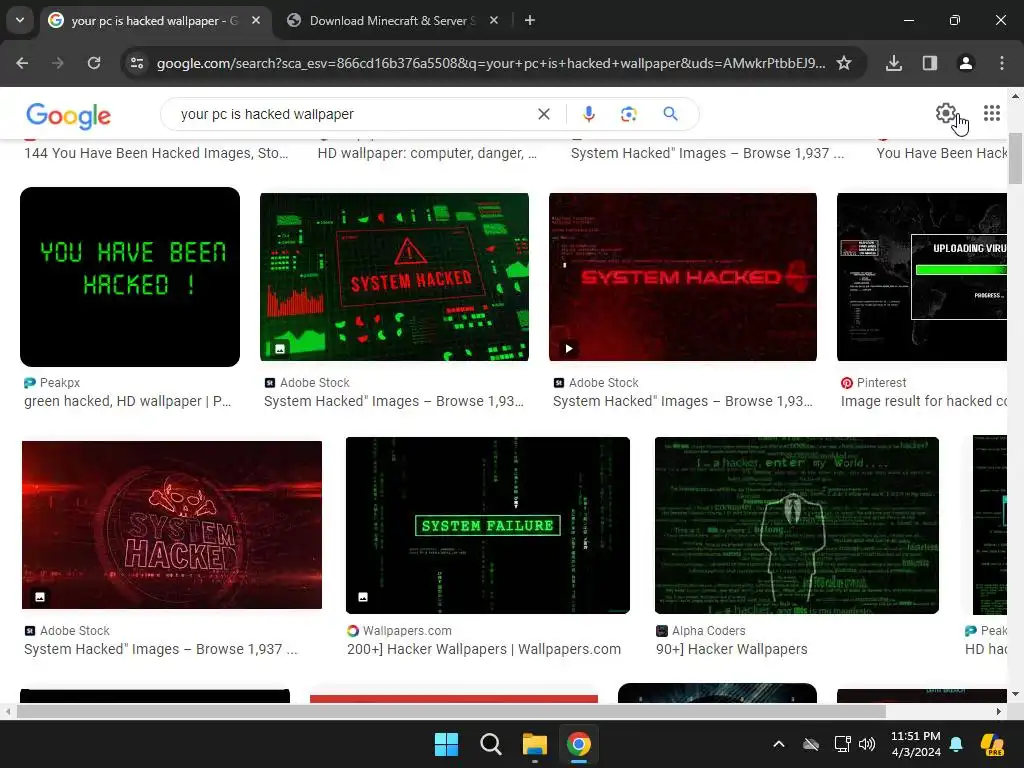Clear the search box text
The image size is (1024, 768).
point(543,114)
